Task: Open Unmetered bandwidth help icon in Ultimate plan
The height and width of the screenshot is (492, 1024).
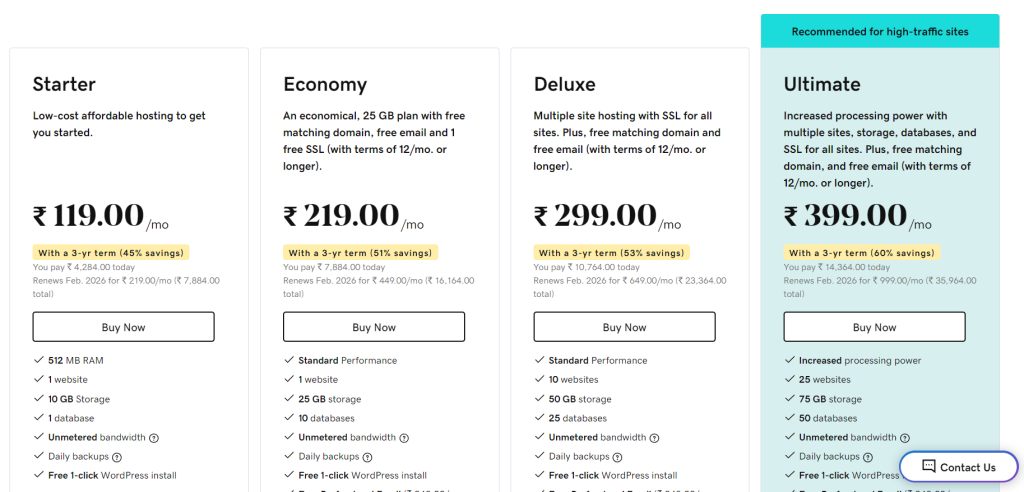Action: pos(904,438)
